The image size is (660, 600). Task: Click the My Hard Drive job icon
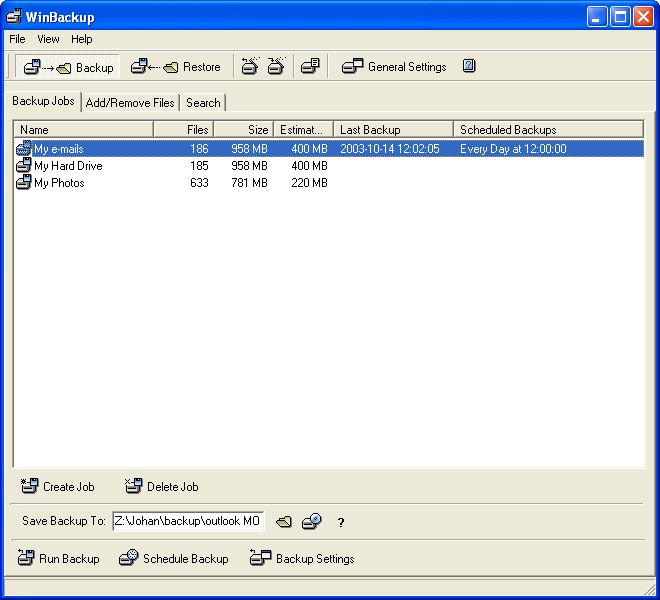[x=24, y=165]
